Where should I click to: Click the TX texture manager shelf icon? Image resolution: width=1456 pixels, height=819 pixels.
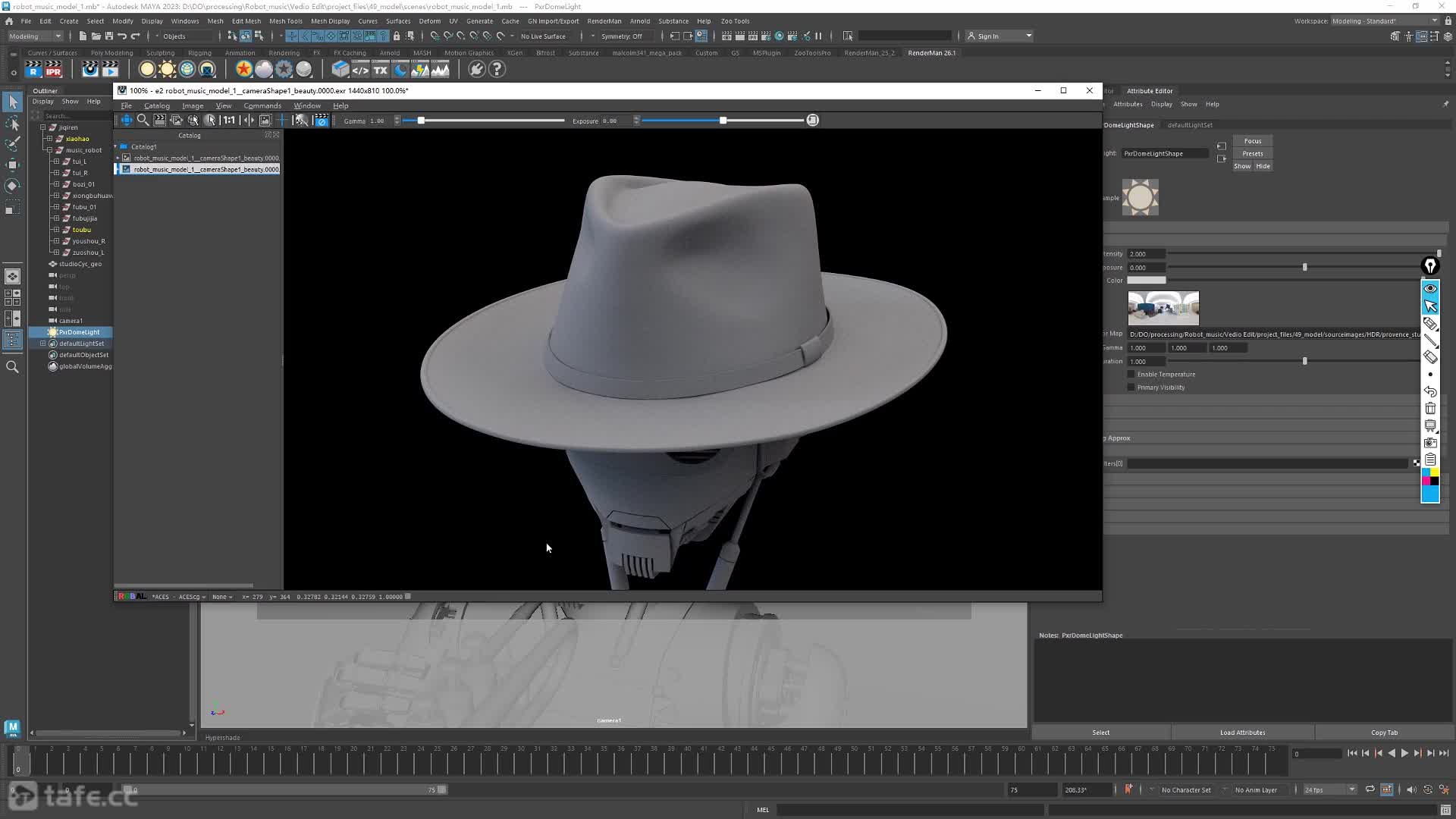(x=381, y=70)
